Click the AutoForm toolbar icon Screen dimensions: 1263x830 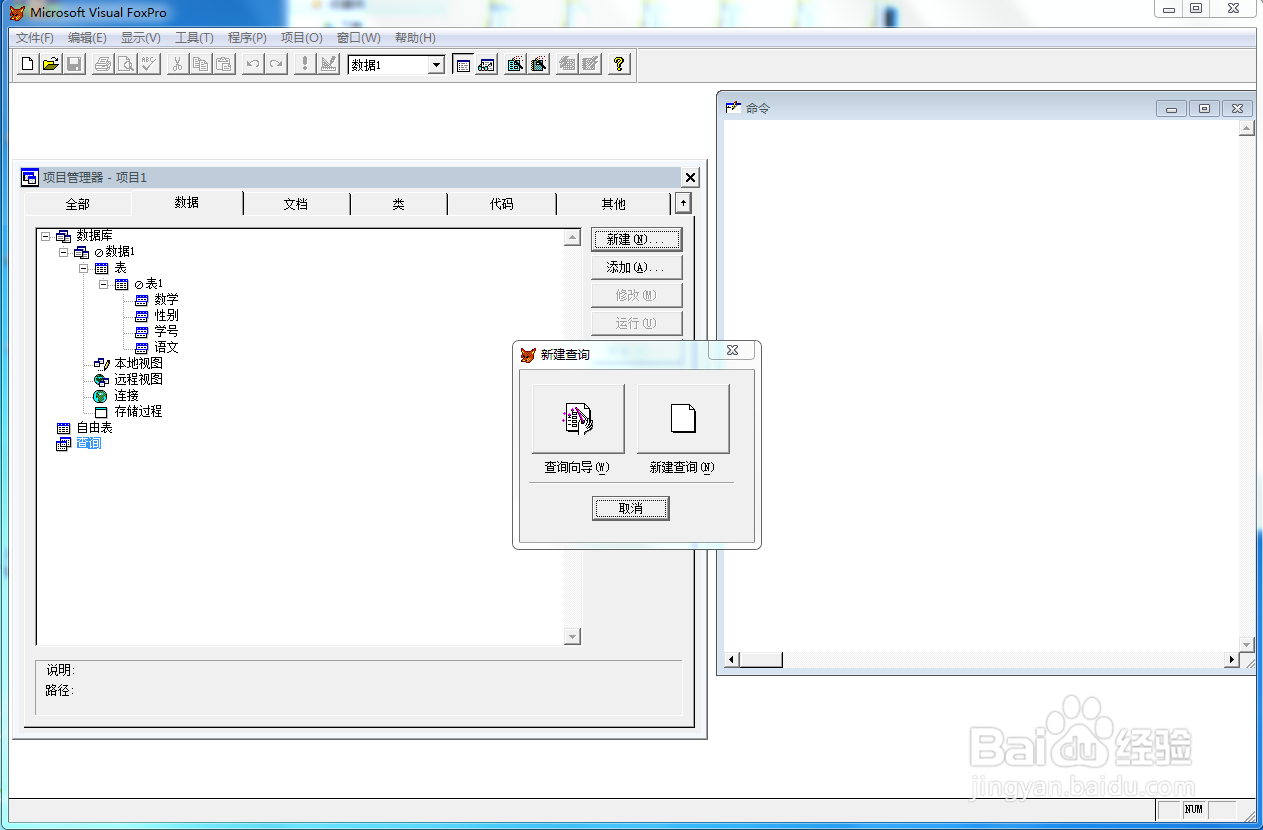[x=567, y=64]
